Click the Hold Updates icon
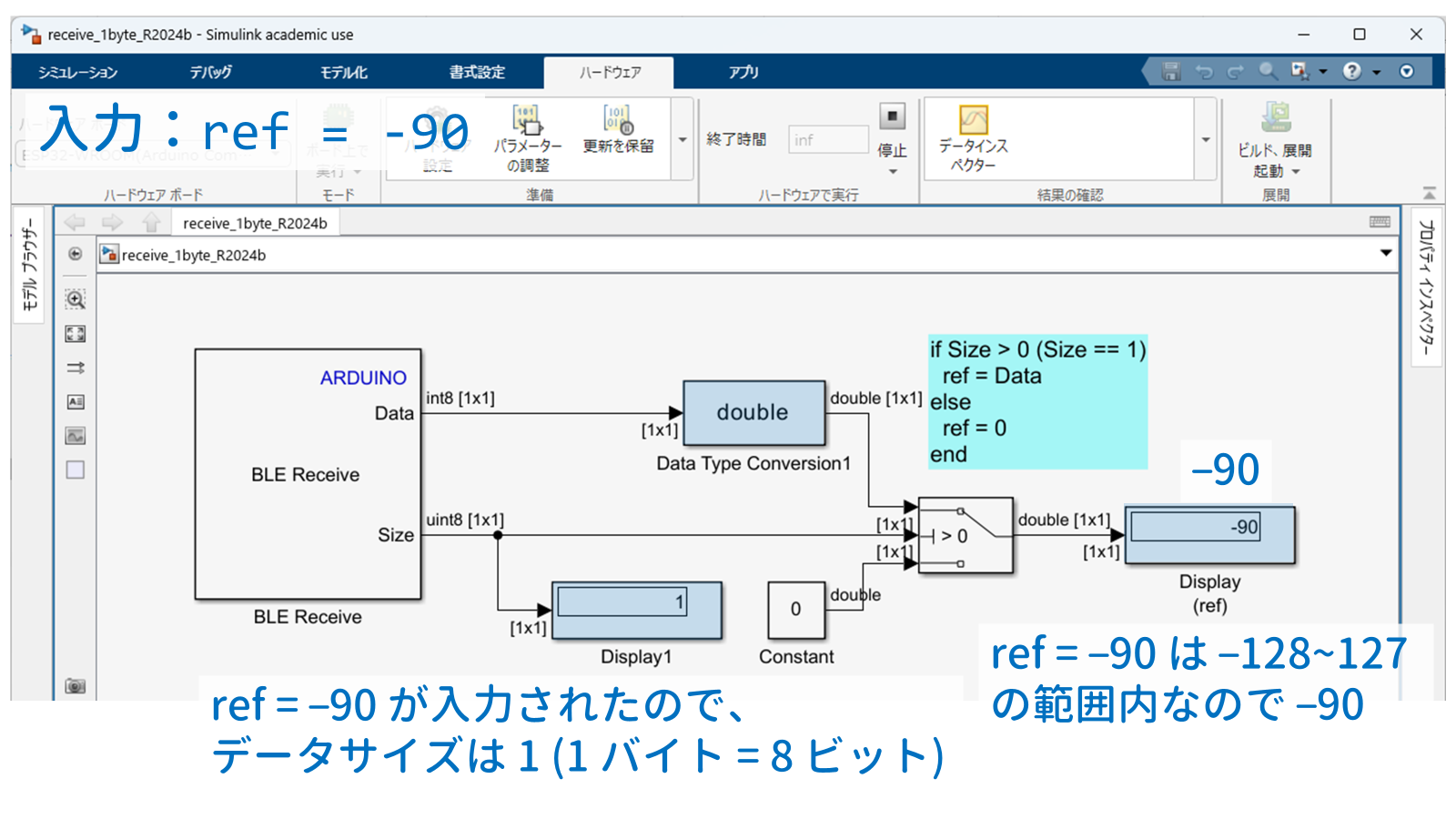Image resolution: width=1456 pixels, height=819 pixels. pyautogui.click(x=618, y=129)
